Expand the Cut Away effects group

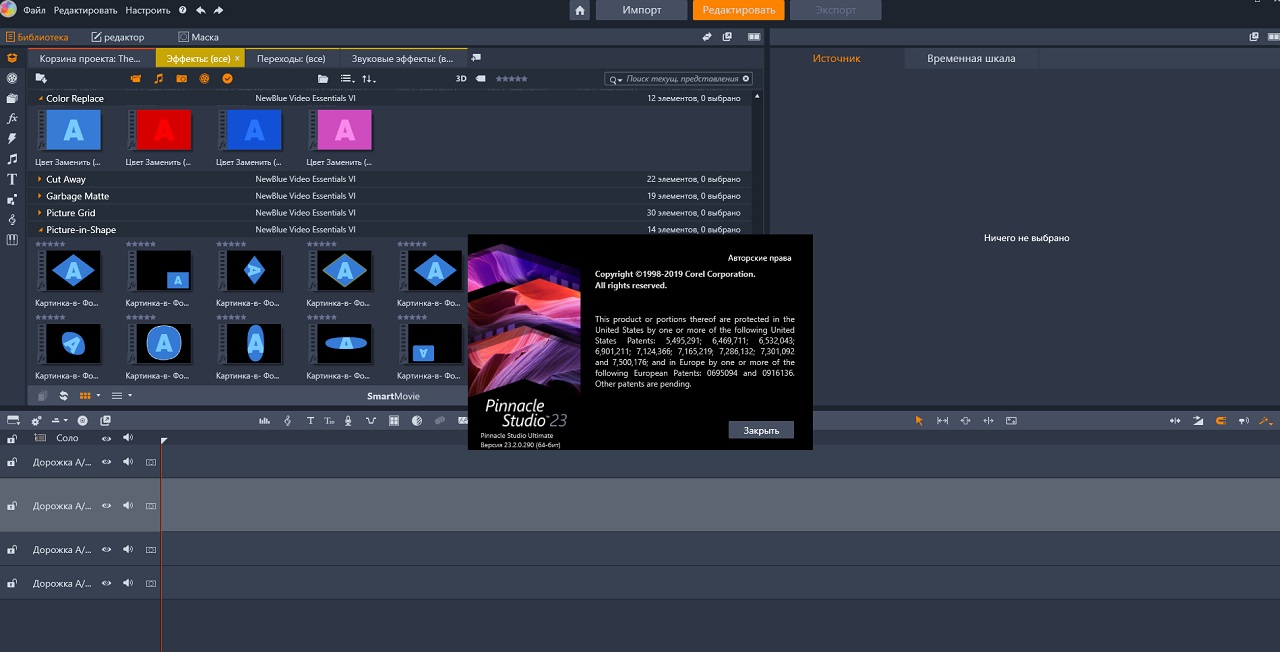click(x=40, y=180)
